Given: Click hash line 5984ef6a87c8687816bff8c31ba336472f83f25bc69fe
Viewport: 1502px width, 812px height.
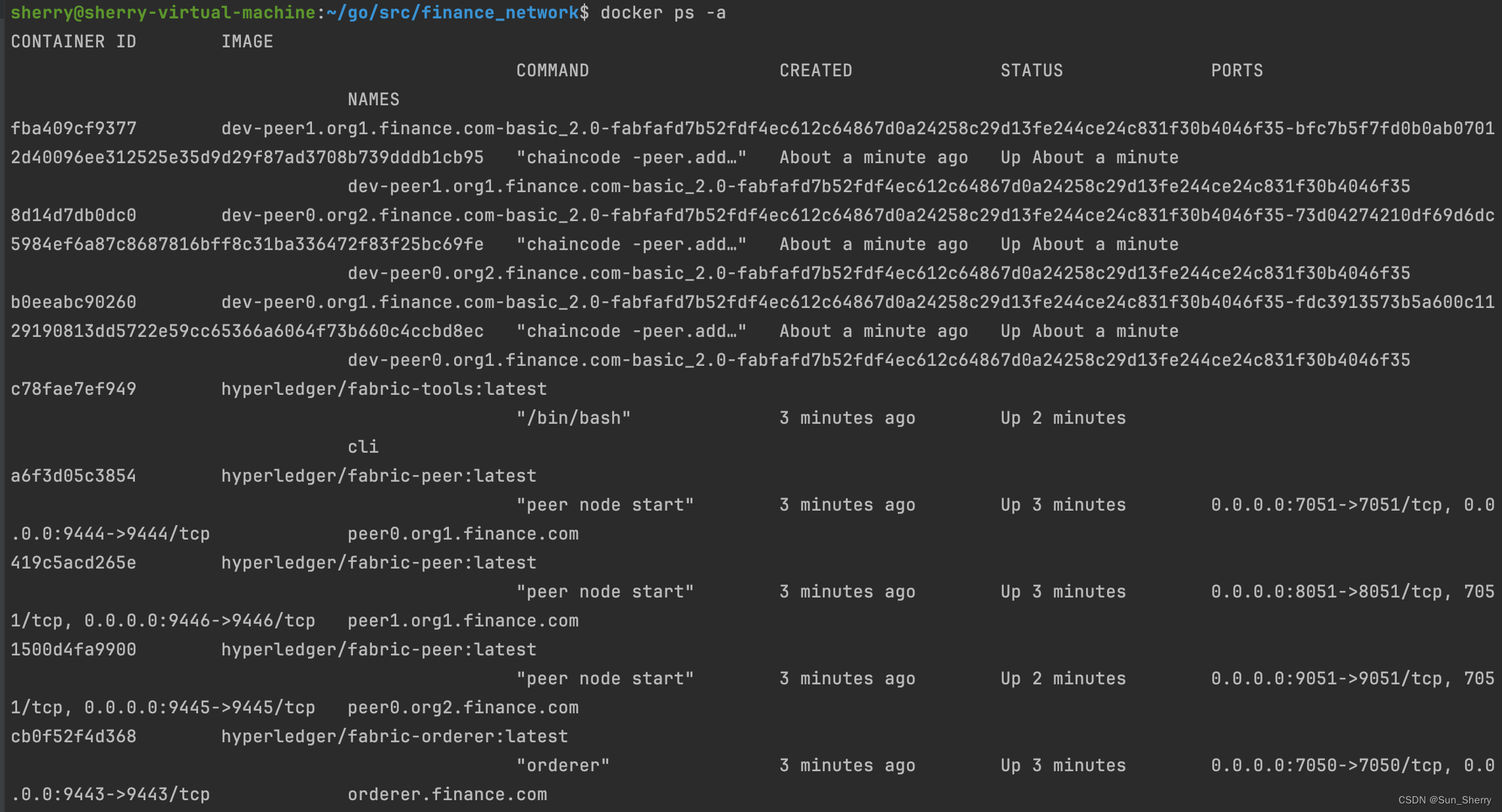Looking at the screenshot, I should [247, 245].
